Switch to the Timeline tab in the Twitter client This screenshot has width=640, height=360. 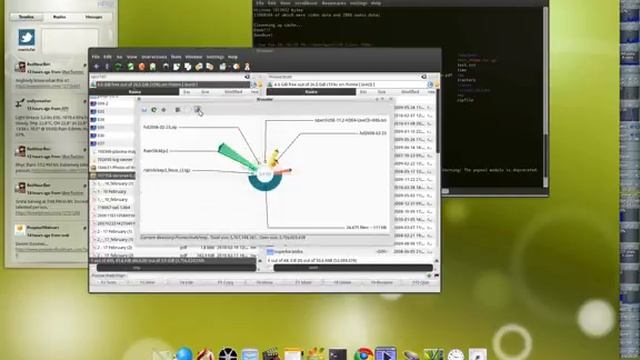tap(26, 17)
